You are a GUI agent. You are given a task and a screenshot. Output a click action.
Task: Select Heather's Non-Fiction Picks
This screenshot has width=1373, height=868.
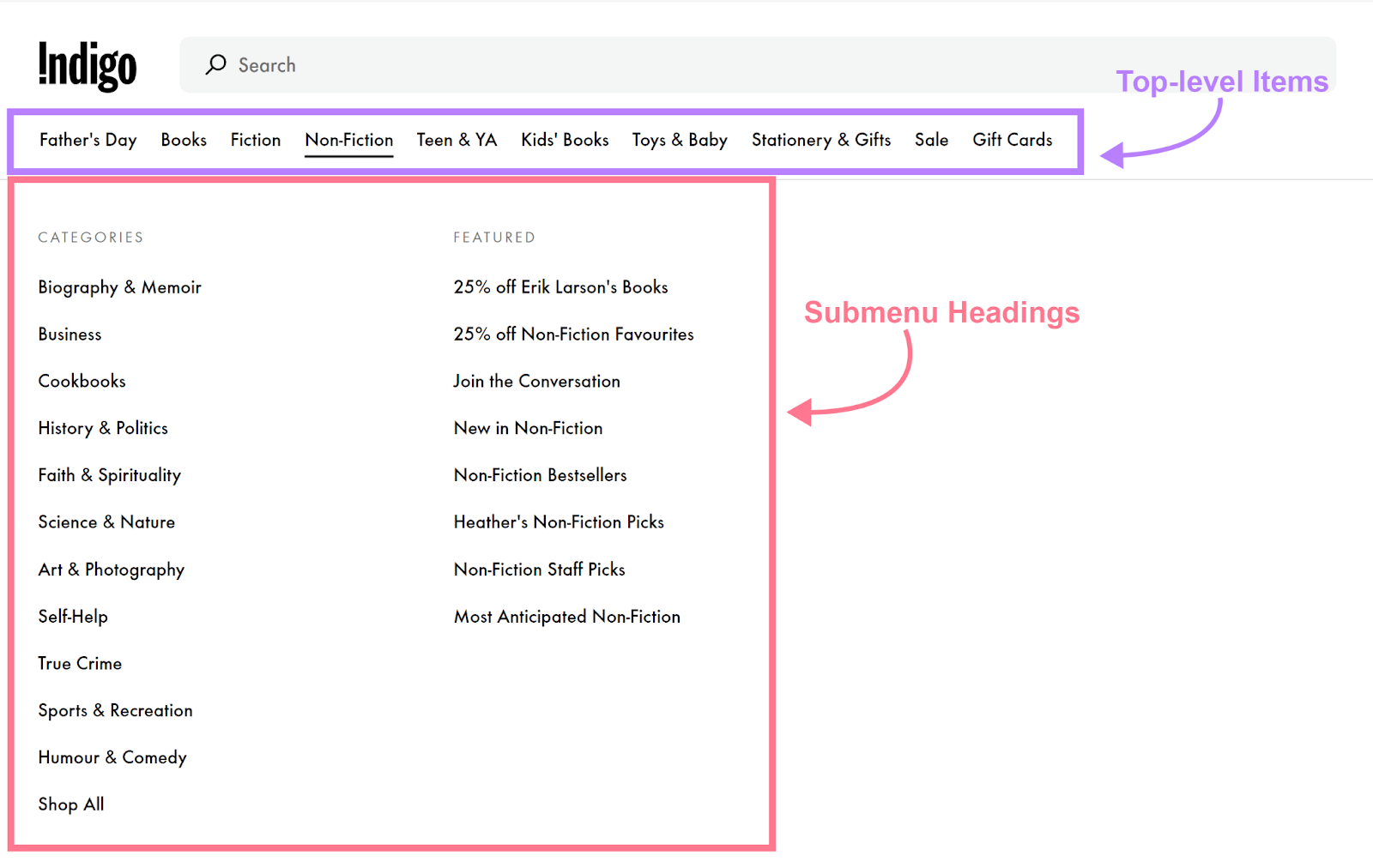click(x=559, y=521)
